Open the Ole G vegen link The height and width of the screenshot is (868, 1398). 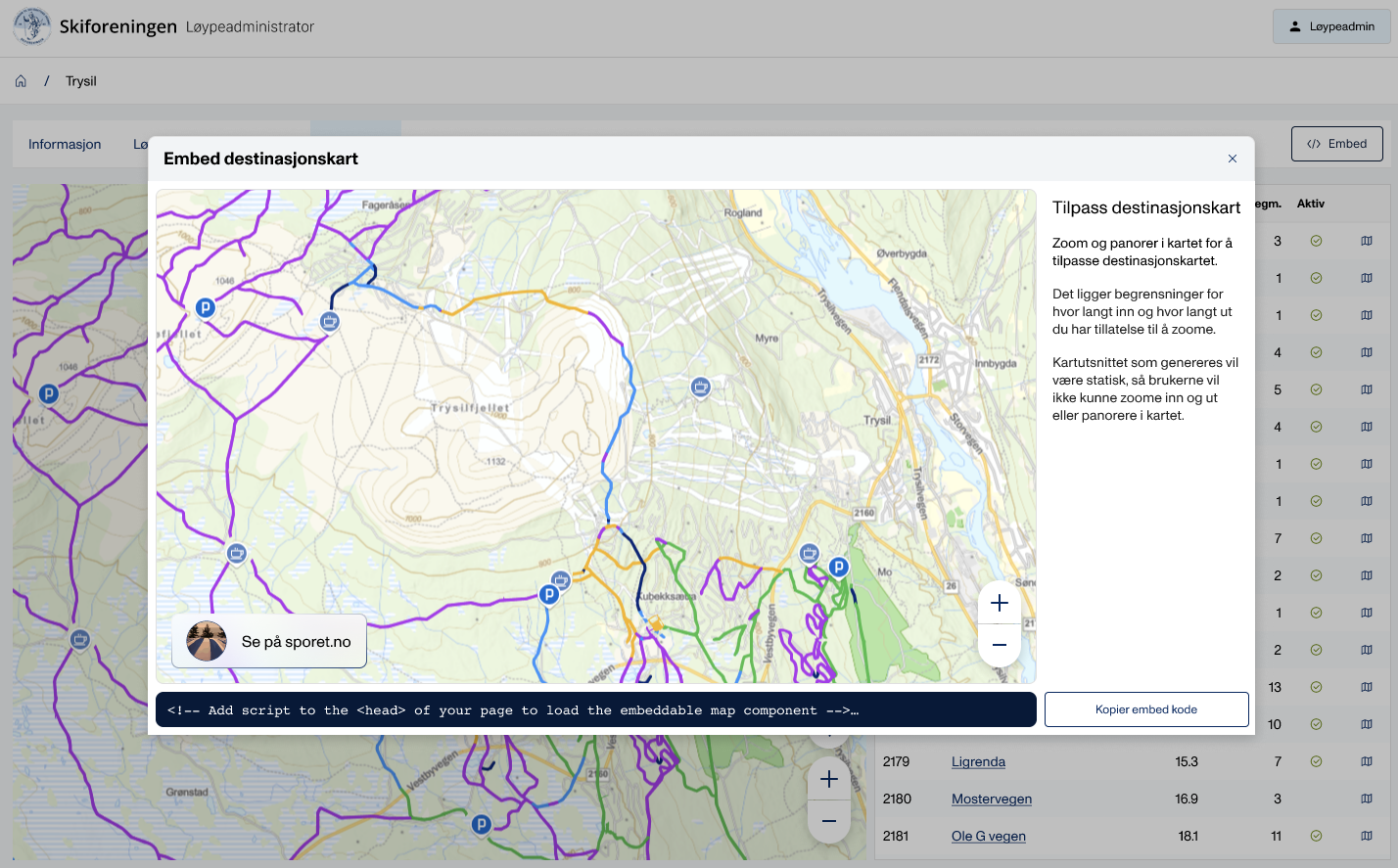tap(988, 836)
